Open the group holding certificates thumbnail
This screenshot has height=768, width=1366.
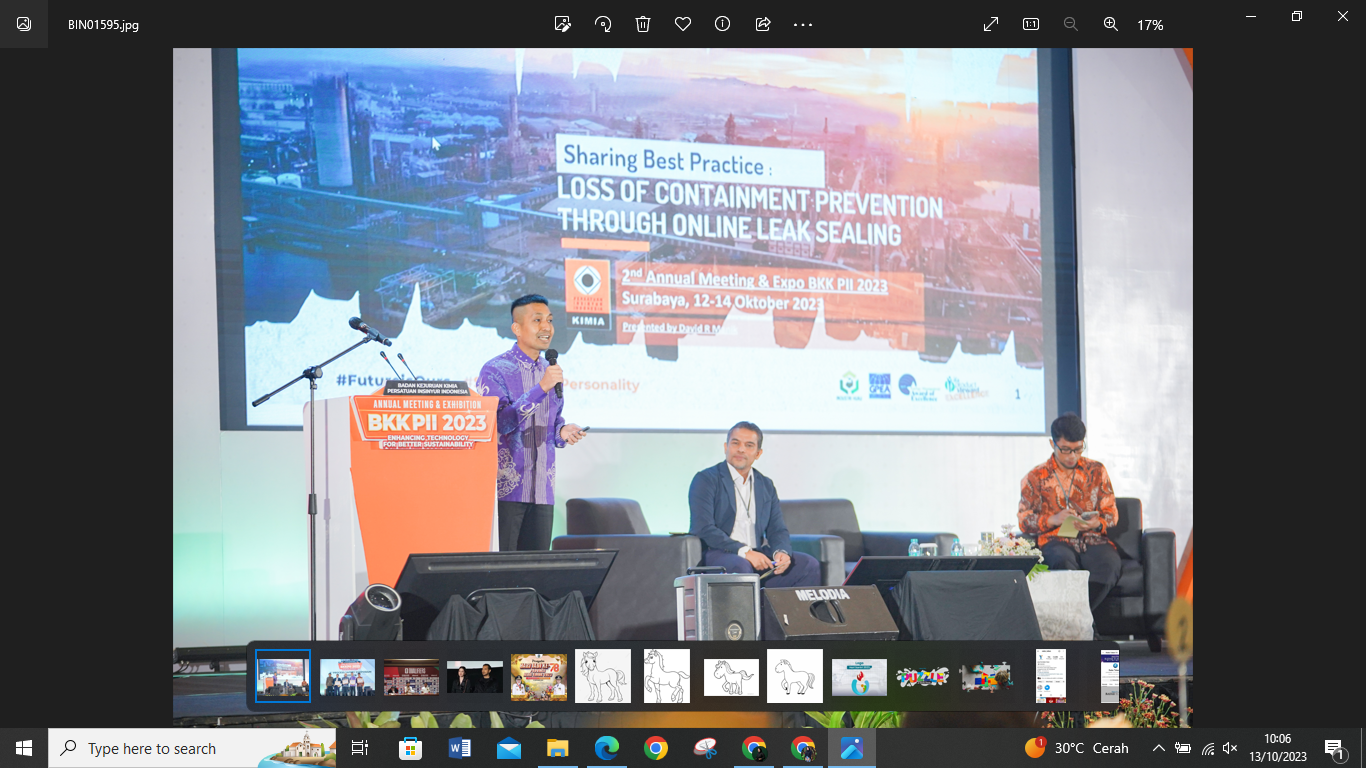click(x=347, y=677)
